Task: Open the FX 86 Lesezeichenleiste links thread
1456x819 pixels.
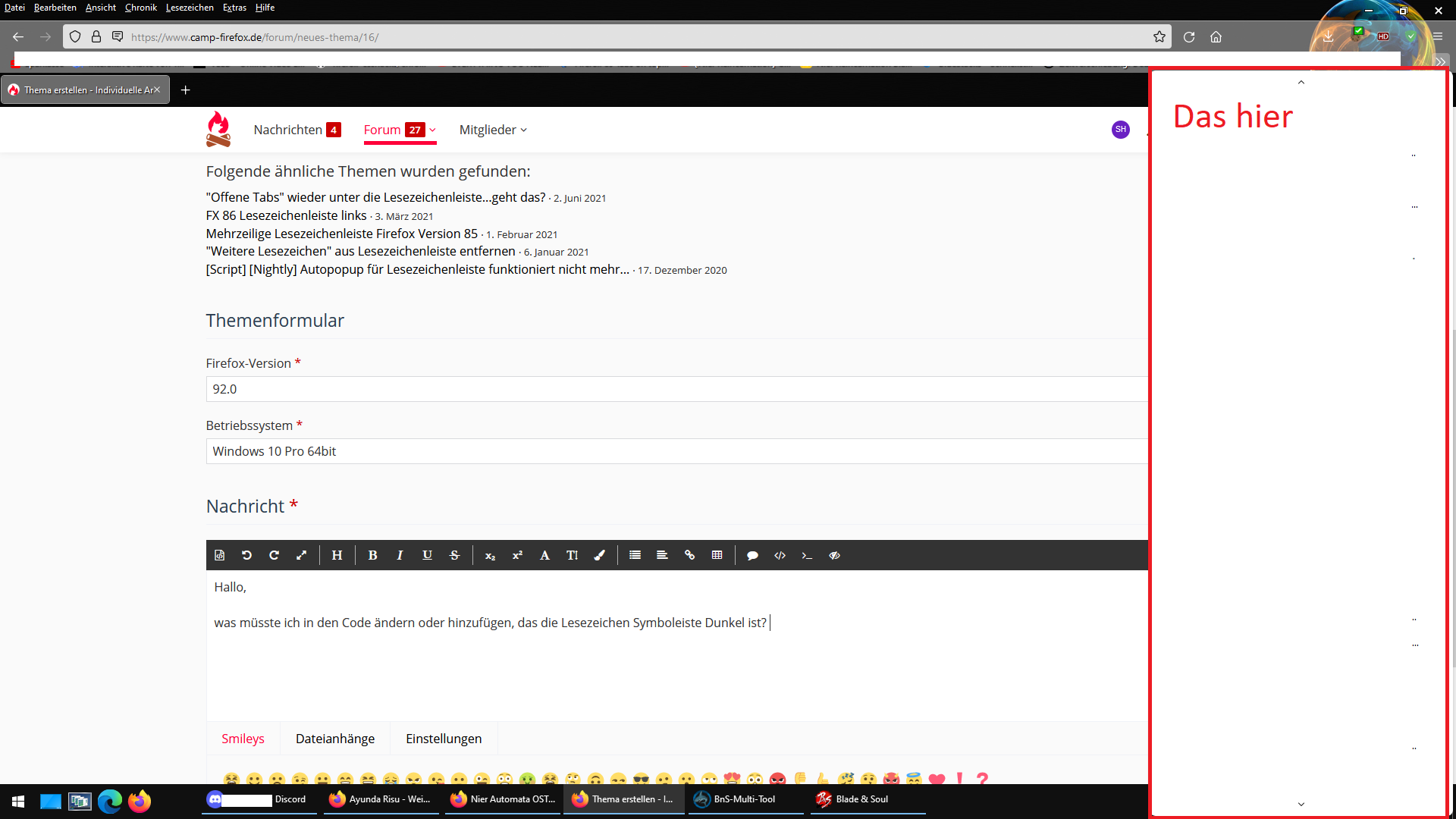Action: 286,215
